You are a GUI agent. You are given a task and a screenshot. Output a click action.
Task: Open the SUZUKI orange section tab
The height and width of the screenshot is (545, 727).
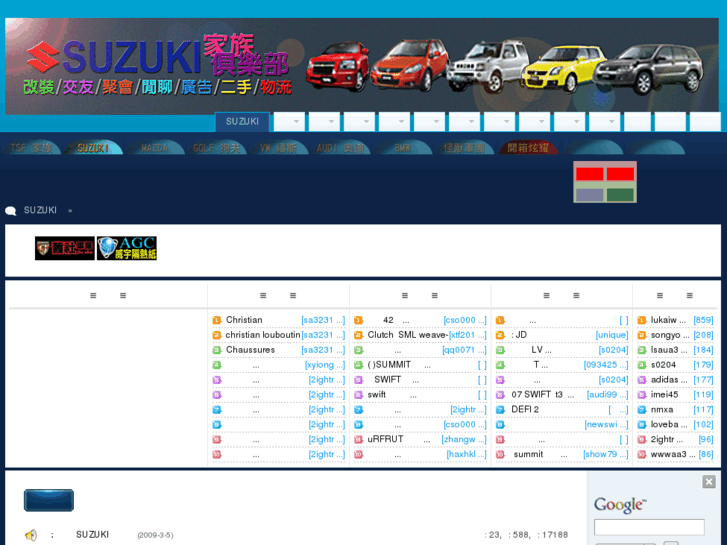point(93,148)
